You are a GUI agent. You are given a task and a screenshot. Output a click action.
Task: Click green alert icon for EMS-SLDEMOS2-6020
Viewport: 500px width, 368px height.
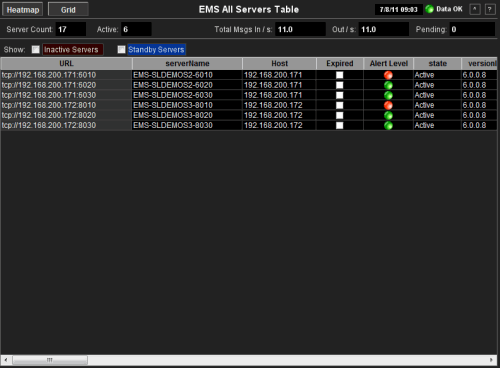pos(388,85)
